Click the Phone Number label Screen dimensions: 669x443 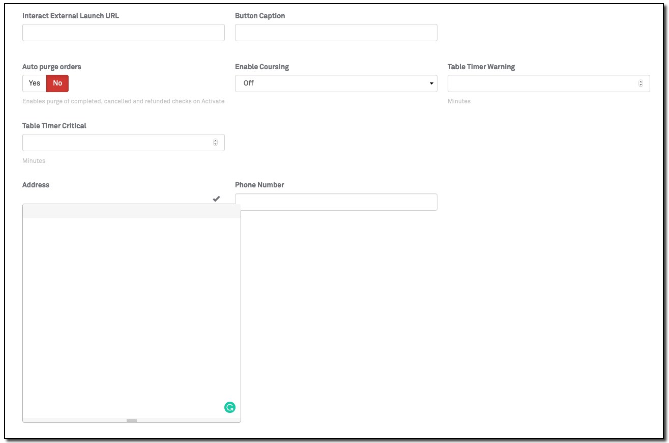coord(259,185)
